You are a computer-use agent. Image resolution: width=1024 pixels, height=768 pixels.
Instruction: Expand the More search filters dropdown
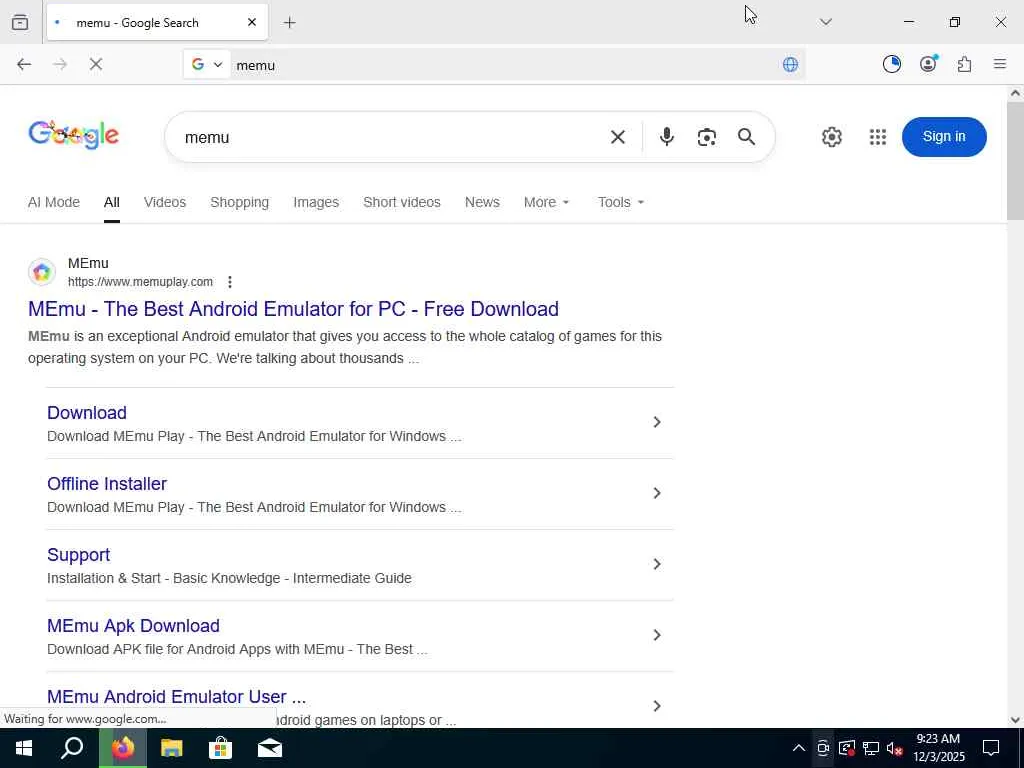click(x=547, y=202)
